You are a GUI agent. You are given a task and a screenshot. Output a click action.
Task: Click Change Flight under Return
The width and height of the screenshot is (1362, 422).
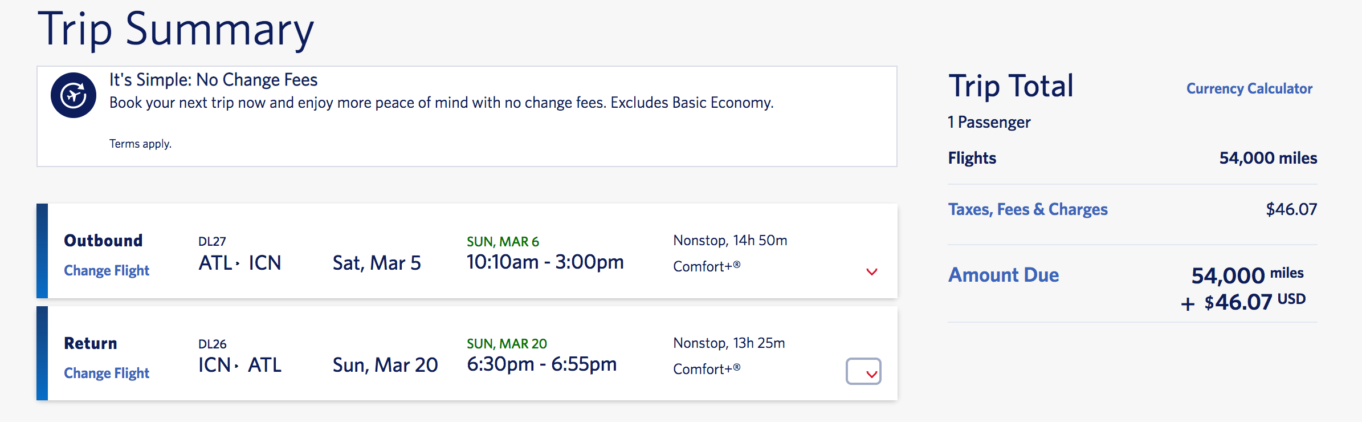point(106,373)
